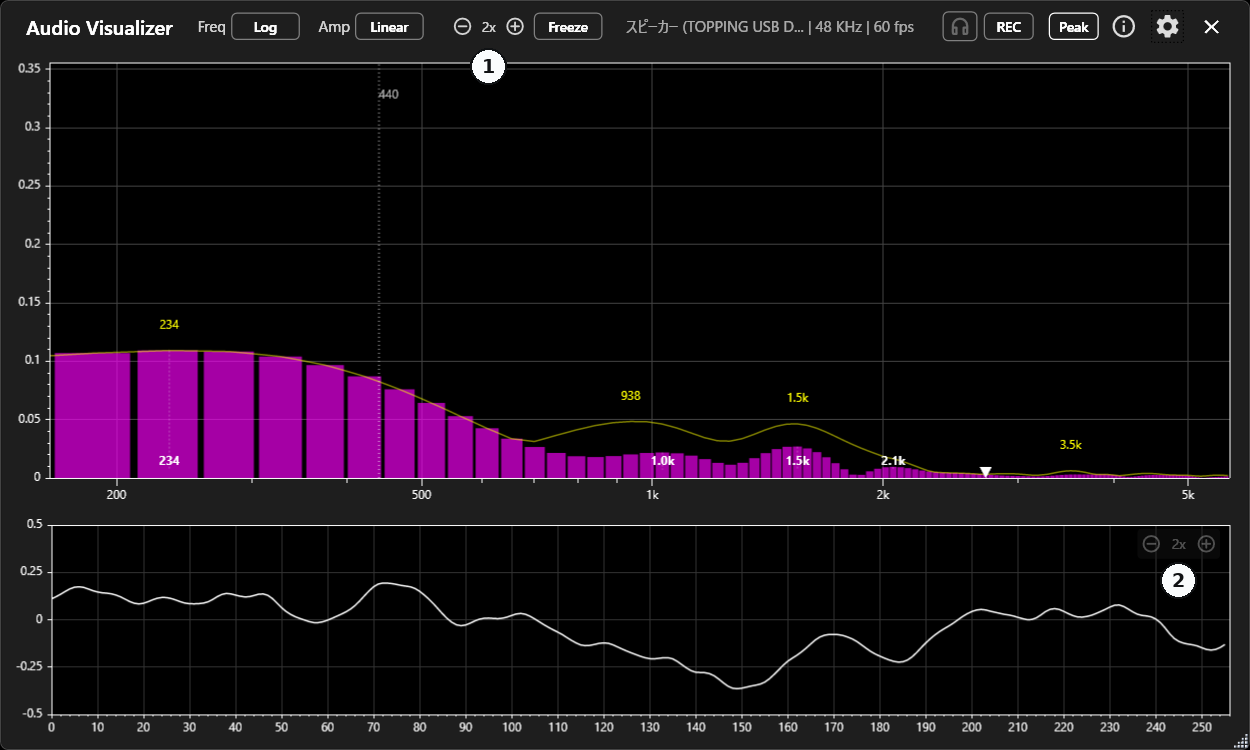Zoom out the waveform with the lower minus icon
This screenshot has height=750, width=1250.
[1151, 544]
